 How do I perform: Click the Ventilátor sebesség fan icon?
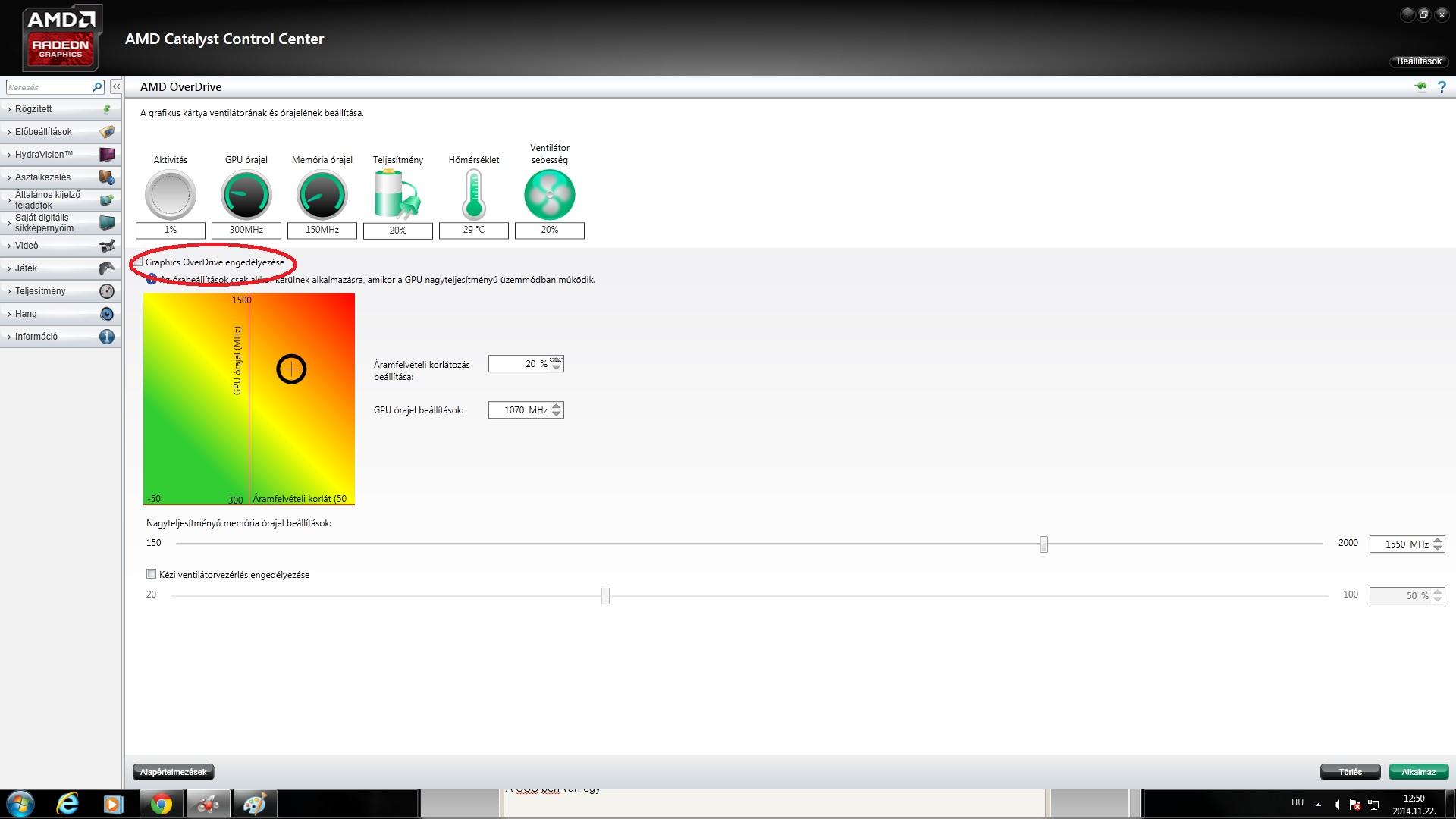coord(550,195)
